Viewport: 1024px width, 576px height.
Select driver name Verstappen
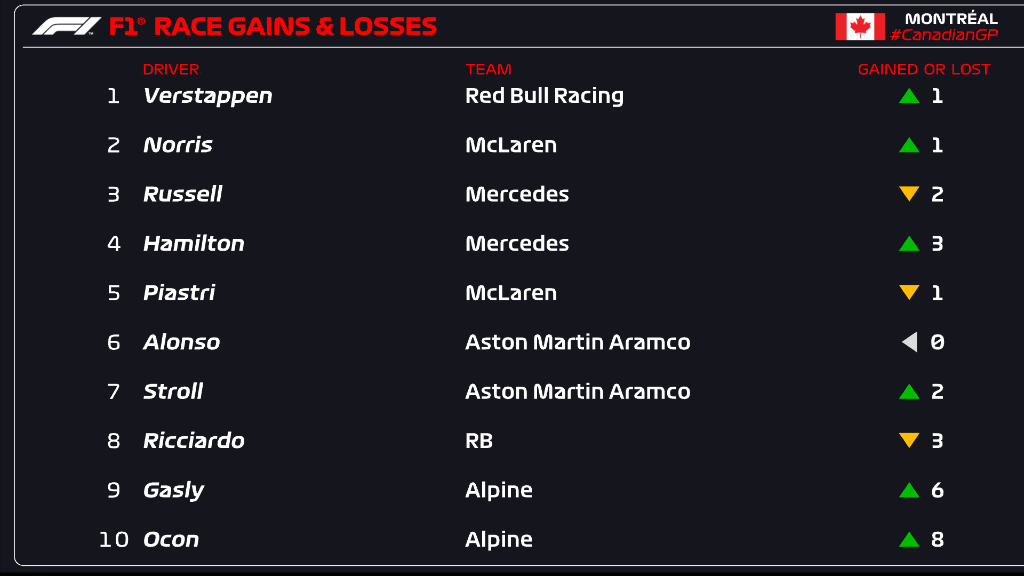207,96
